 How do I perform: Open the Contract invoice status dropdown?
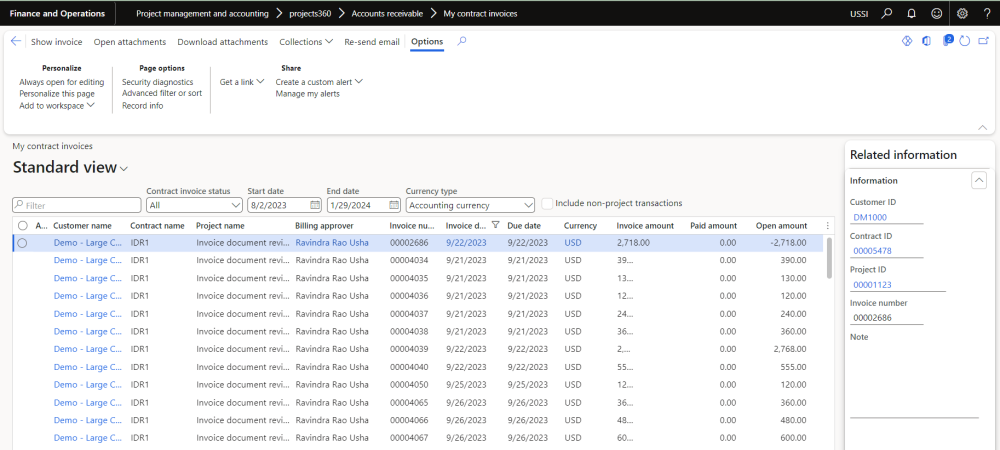194,205
